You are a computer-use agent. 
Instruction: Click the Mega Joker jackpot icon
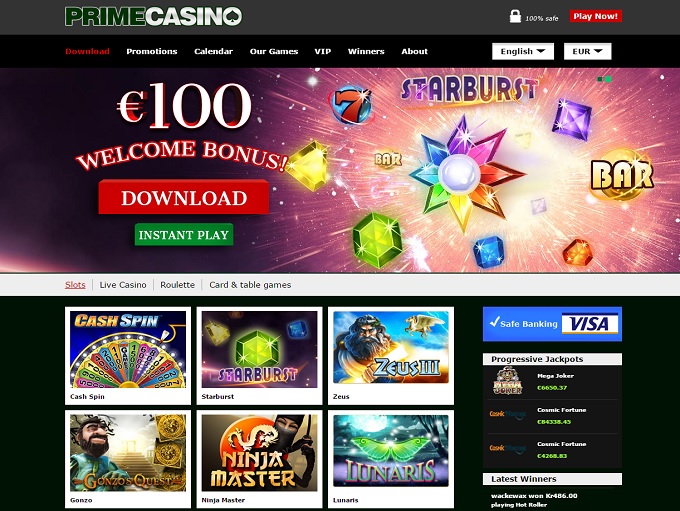507,381
